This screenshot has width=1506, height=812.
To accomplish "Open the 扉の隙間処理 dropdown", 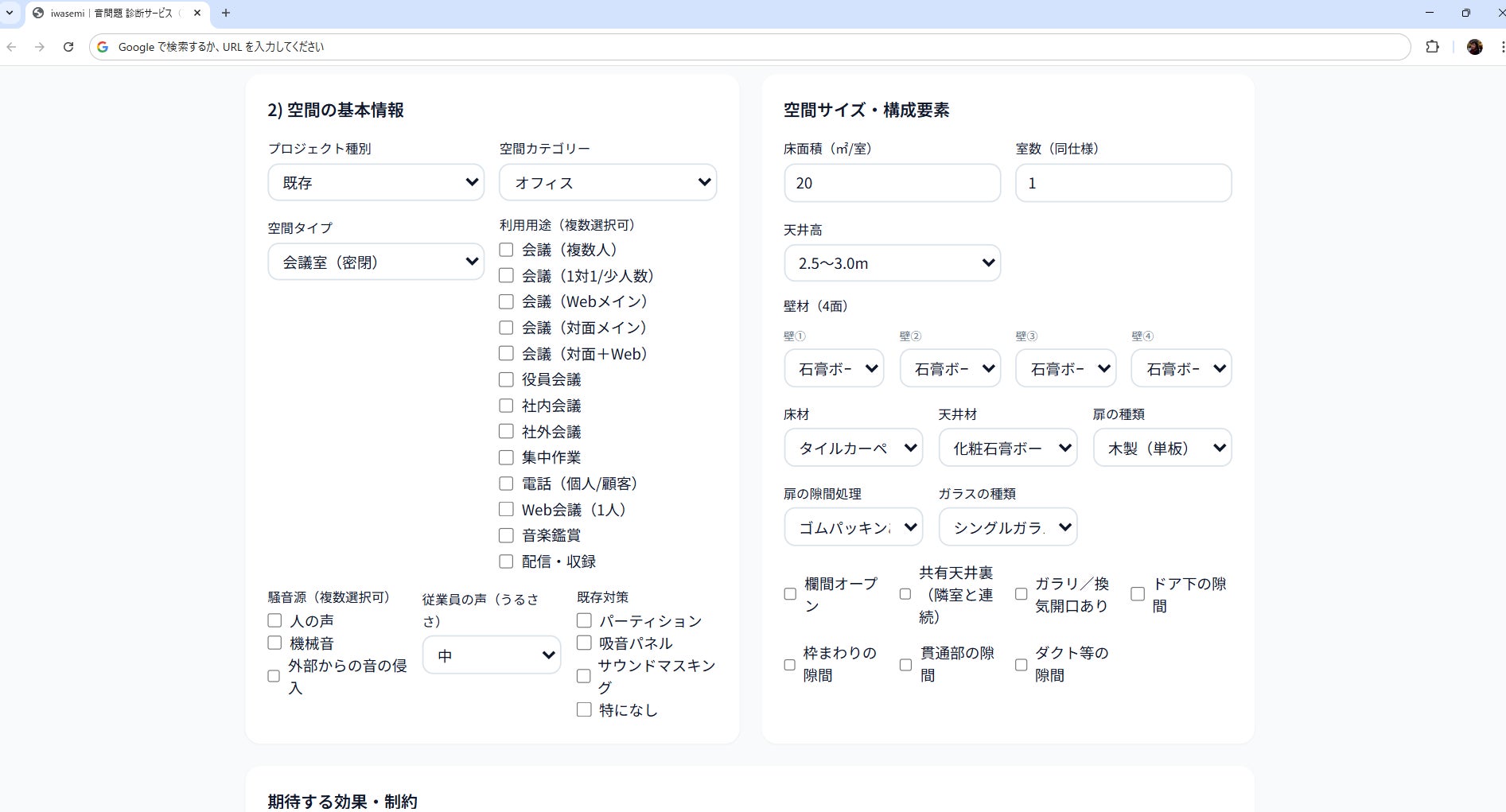I will click(854, 527).
